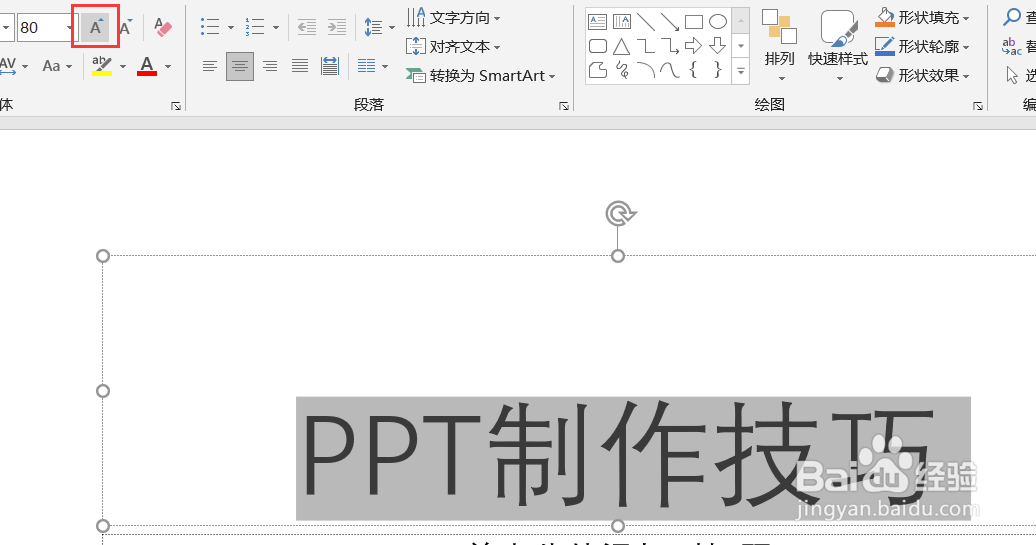The width and height of the screenshot is (1036, 545).
Task: Decrease the list indent level
Action: pos(307,27)
